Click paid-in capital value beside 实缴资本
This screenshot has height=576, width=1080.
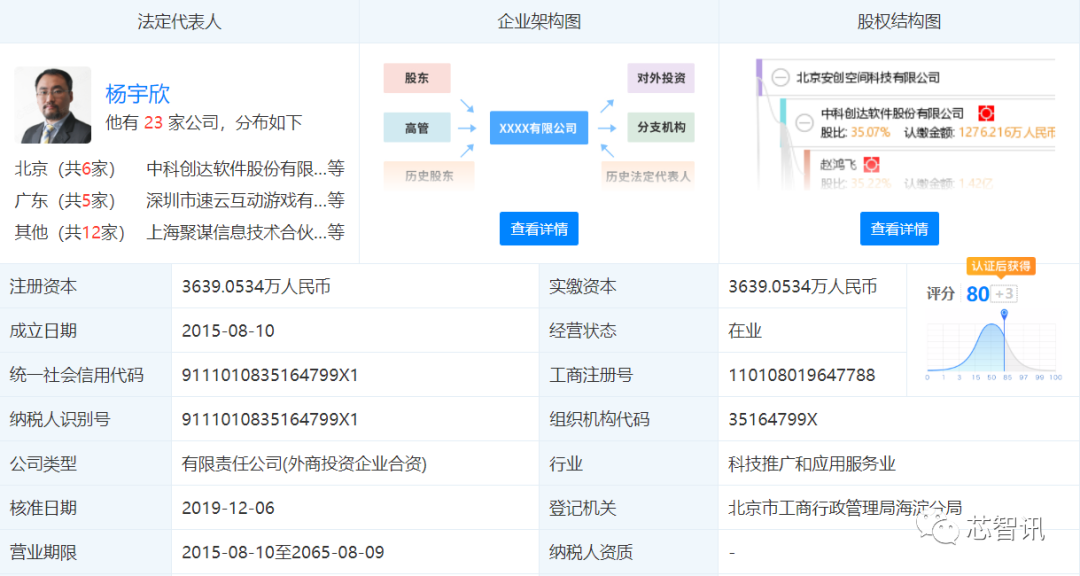point(802,287)
